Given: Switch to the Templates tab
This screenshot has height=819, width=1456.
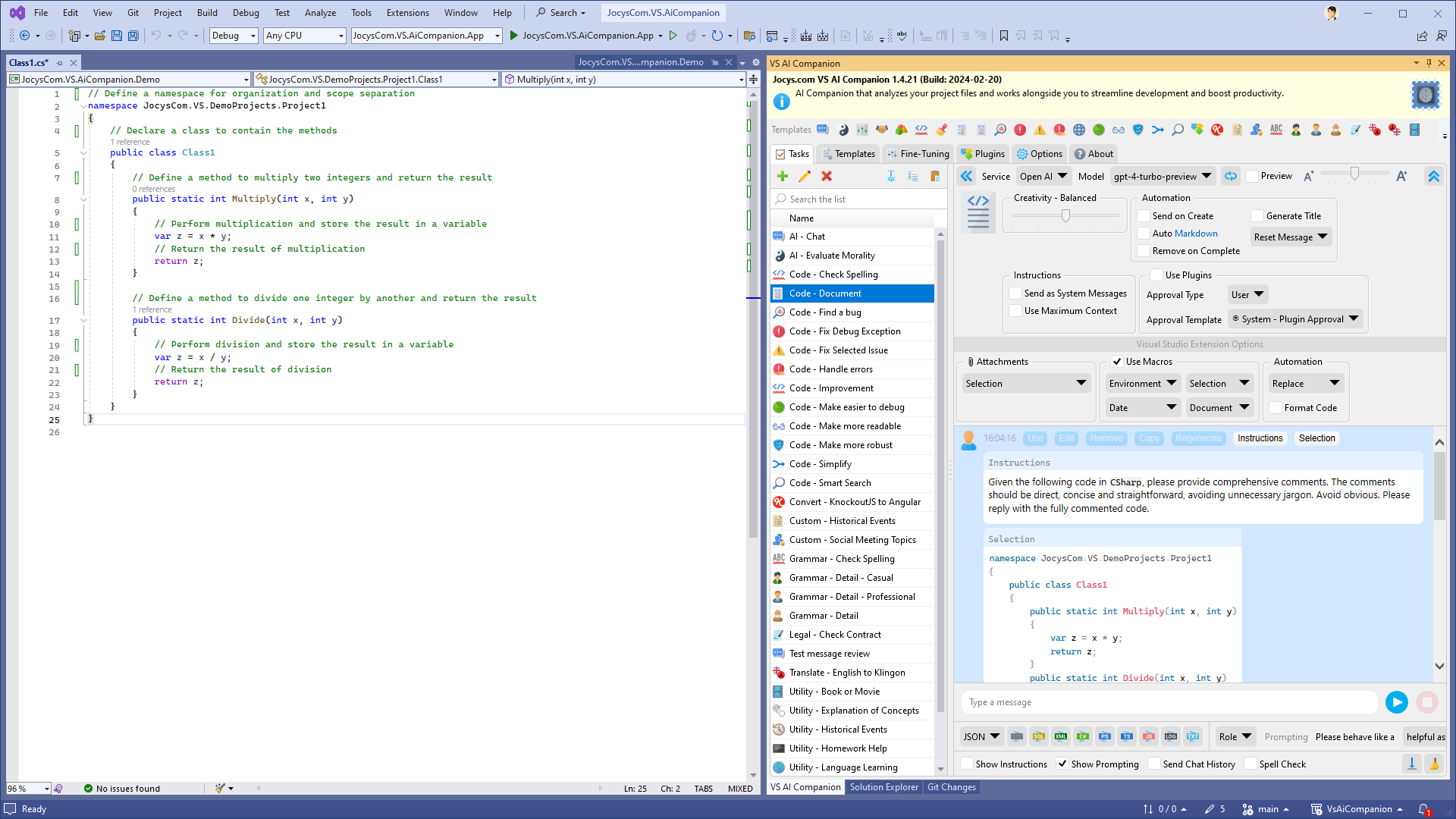Looking at the screenshot, I should 848,153.
